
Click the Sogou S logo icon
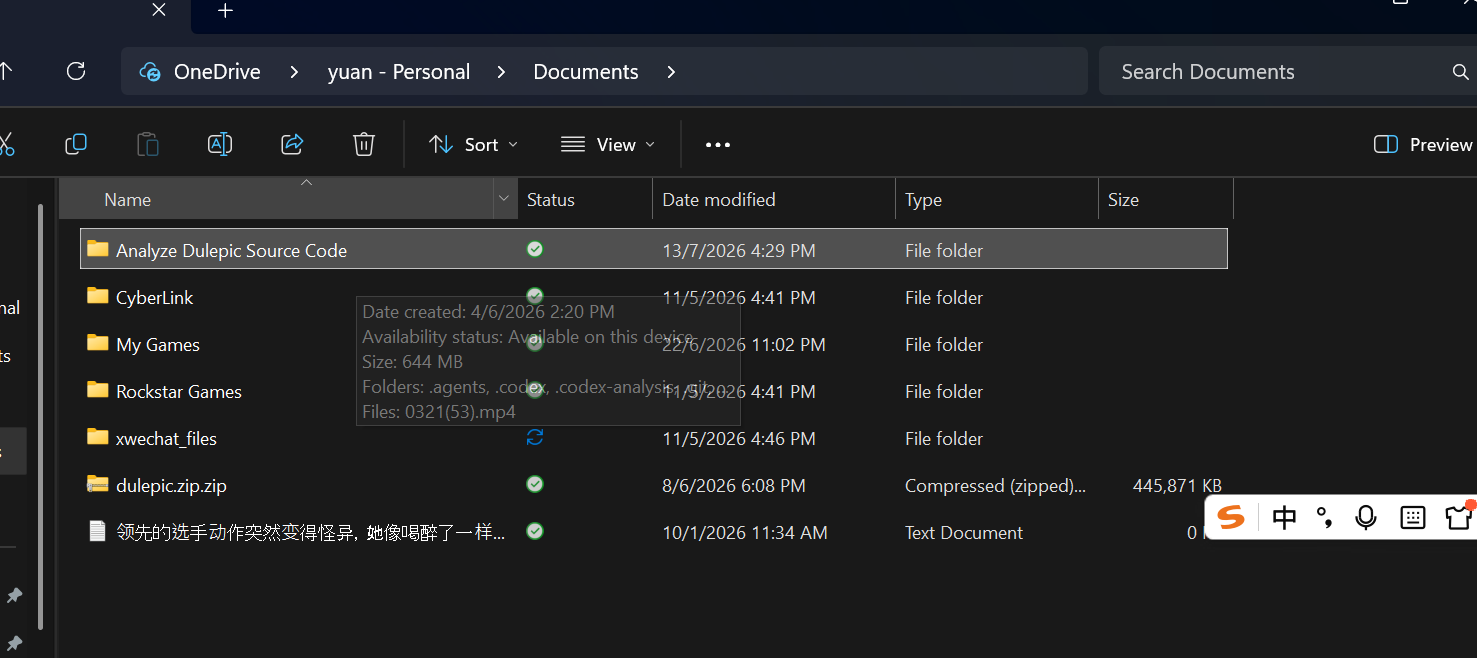click(x=1231, y=517)
